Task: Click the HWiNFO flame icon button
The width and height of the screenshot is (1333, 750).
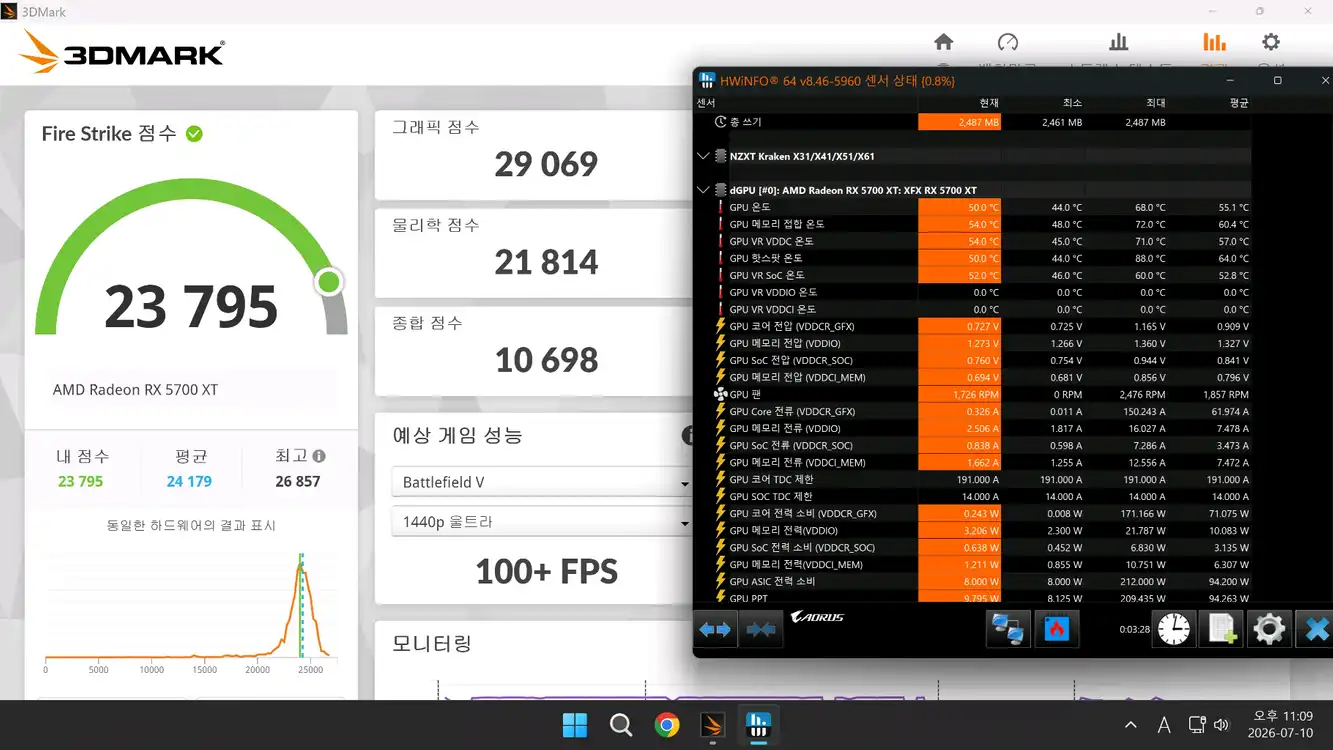Action: [1056, 629]
